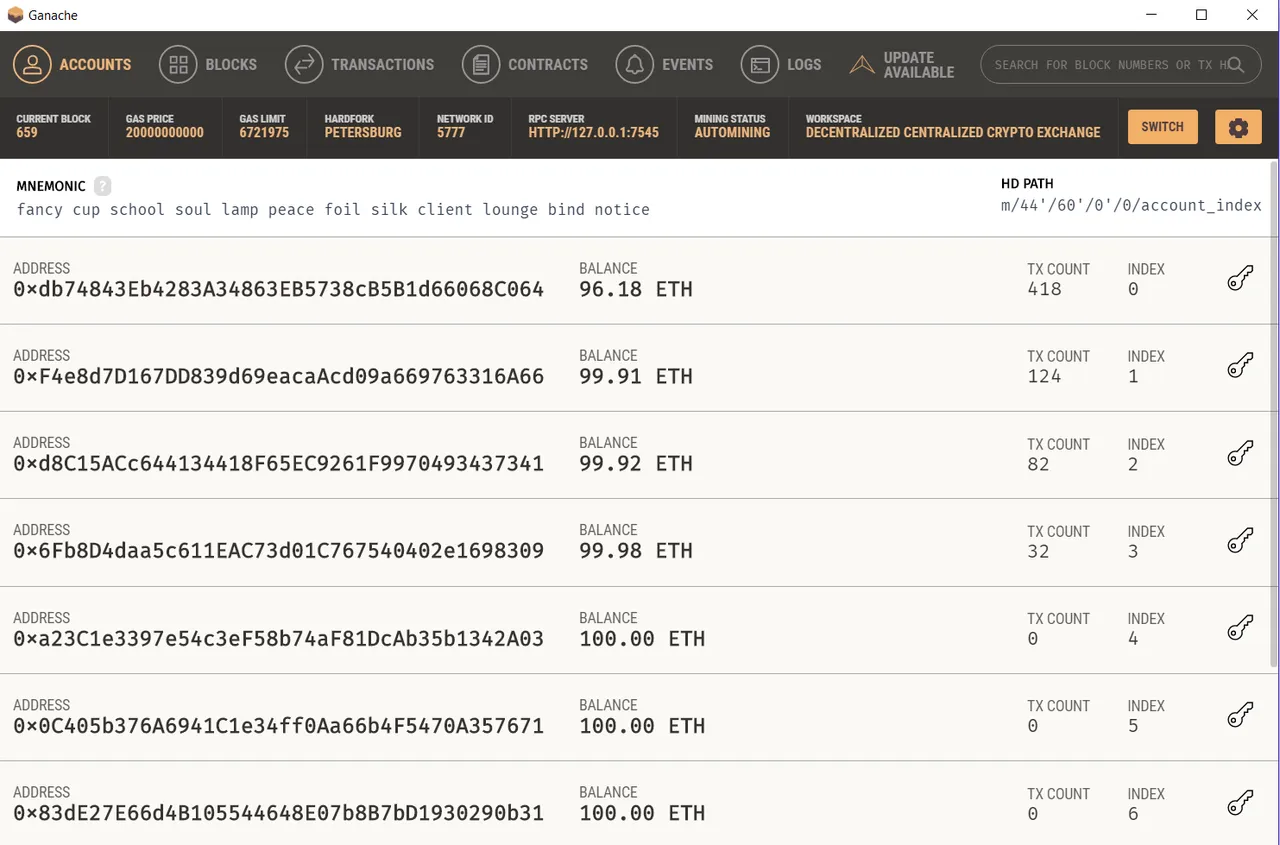This screenshot has width=1280, height=845.
Task: Open the Logs tab
Action: (781, 65)
